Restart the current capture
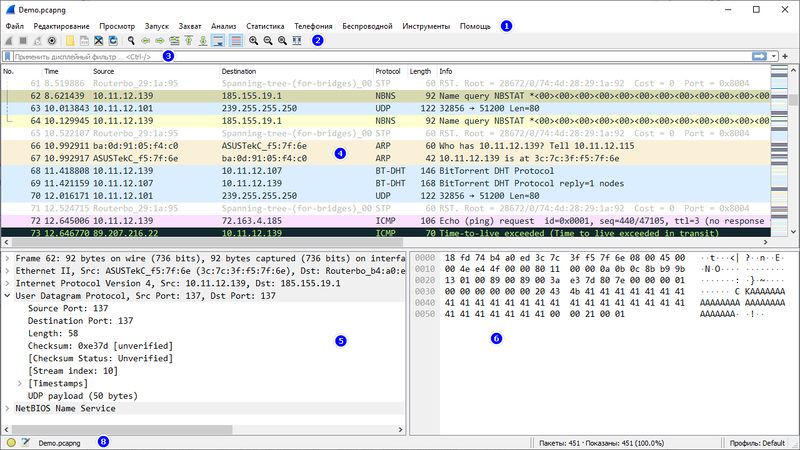800x450 pixels. 37,41
